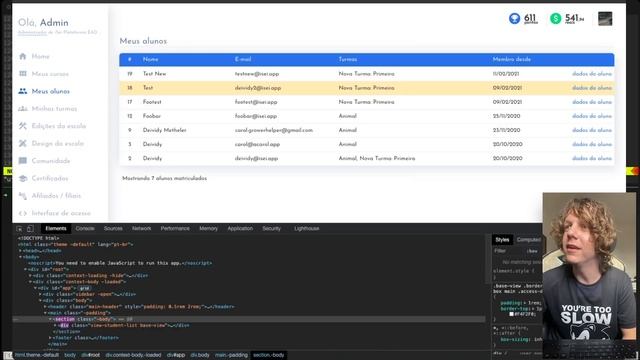The image size is (640, 360).
Task: Click the Design da escola icon
Action: (x=23, y=143)
